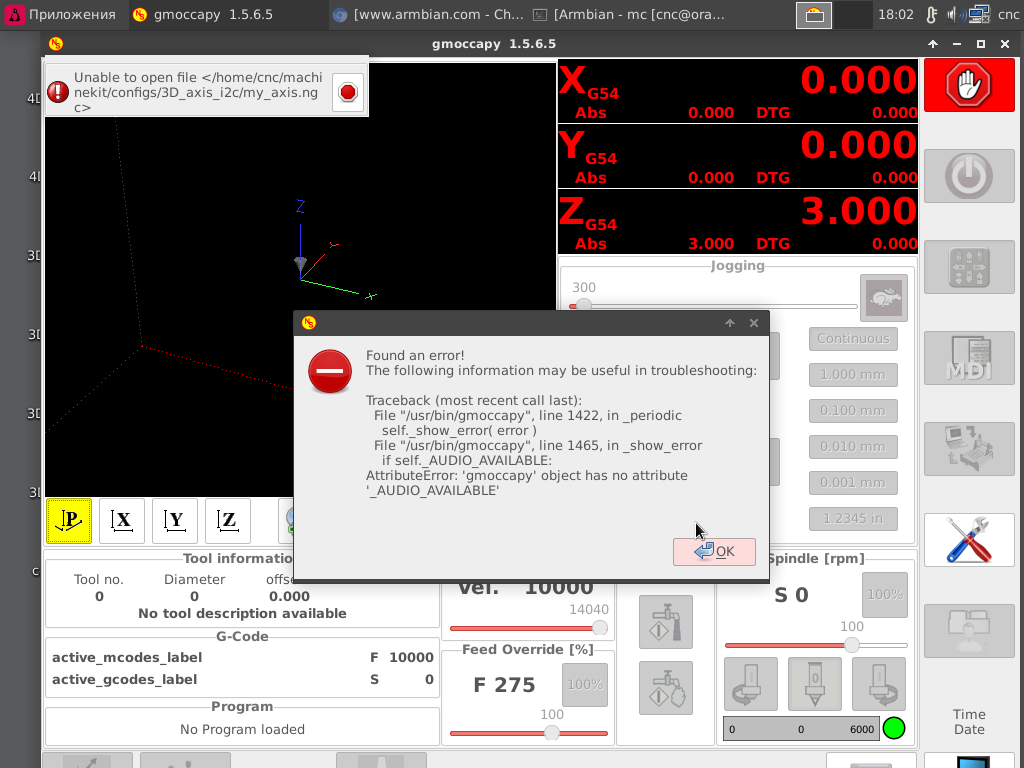Open manual jog mode icon
The image size is (1024, 768).
point(968,266)
